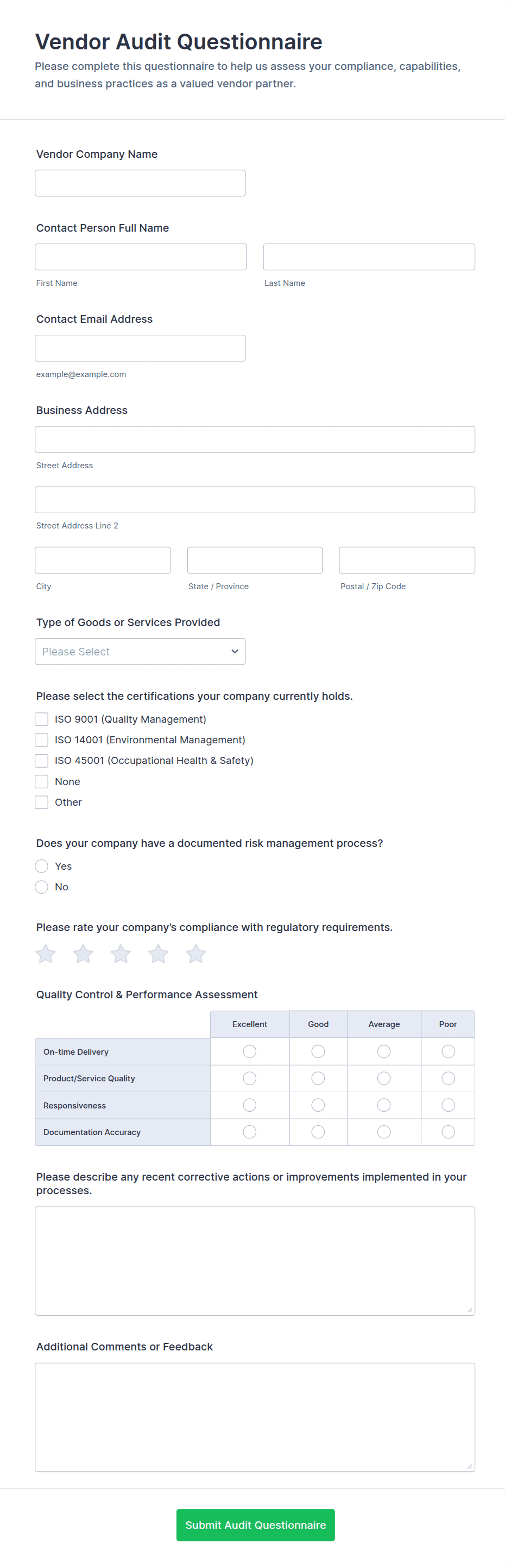Select the second compliance star

click(83, 954)
